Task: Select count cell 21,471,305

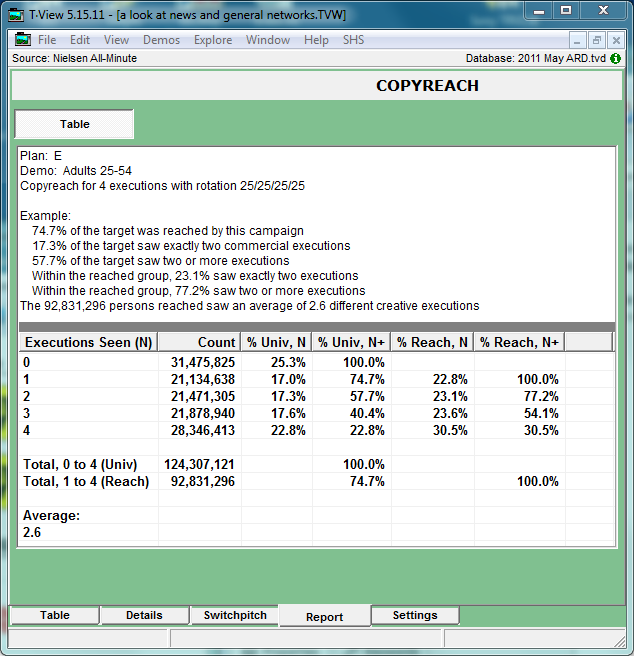Action: pos(200,396)
